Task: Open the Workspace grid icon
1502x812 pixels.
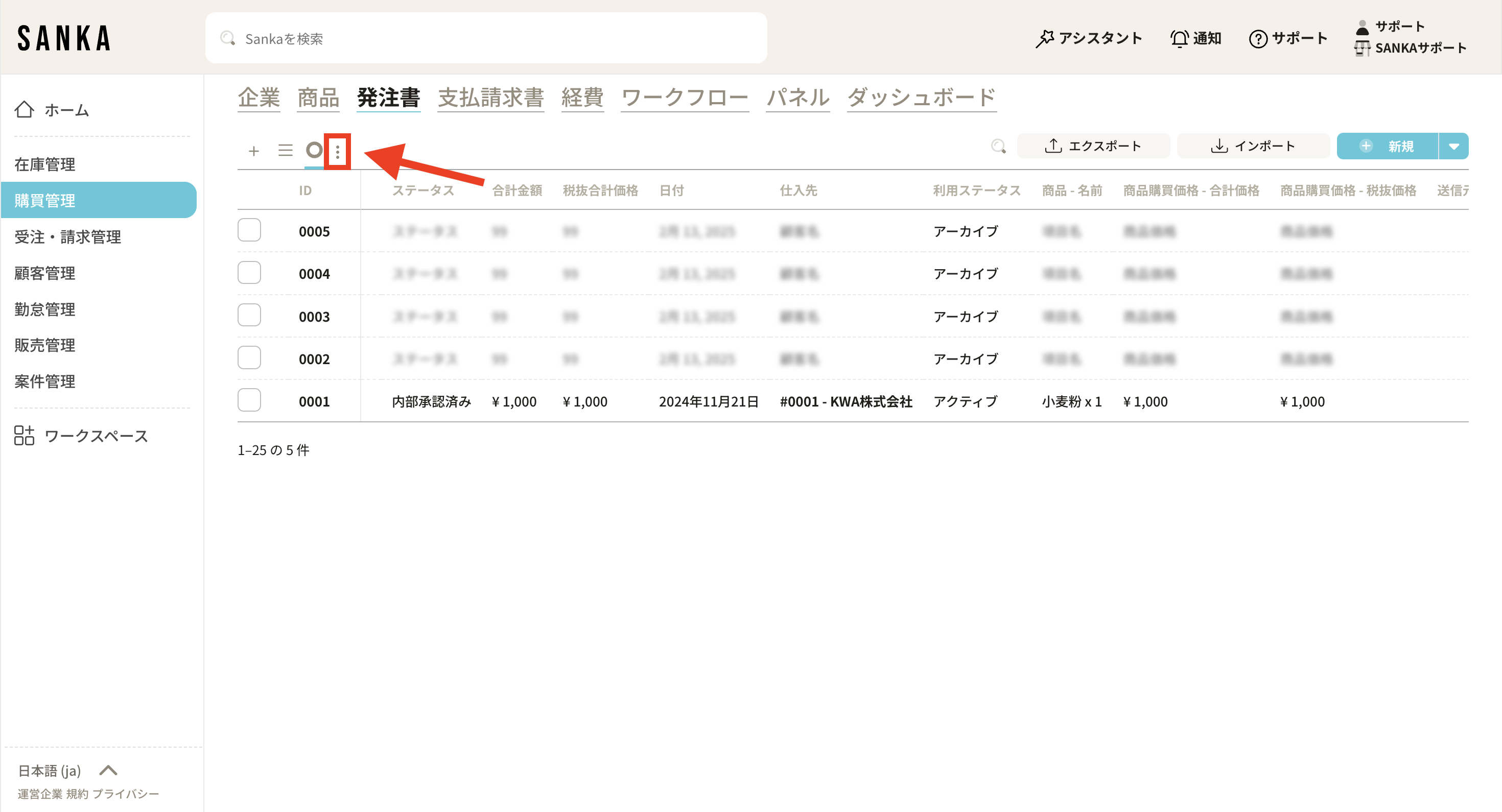Action: pos(25,436)
